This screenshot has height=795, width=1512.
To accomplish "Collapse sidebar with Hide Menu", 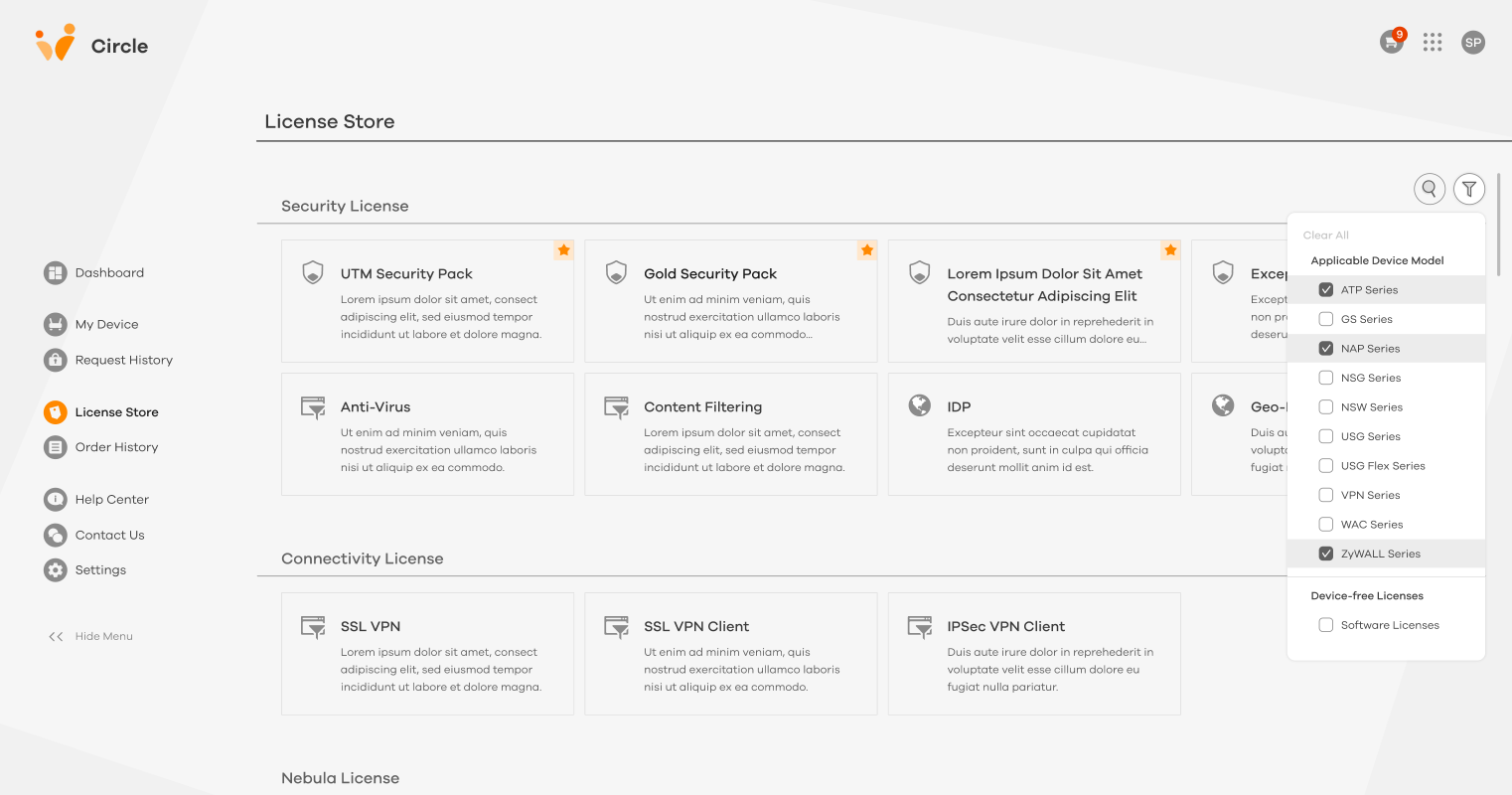I will pos(91,636).
